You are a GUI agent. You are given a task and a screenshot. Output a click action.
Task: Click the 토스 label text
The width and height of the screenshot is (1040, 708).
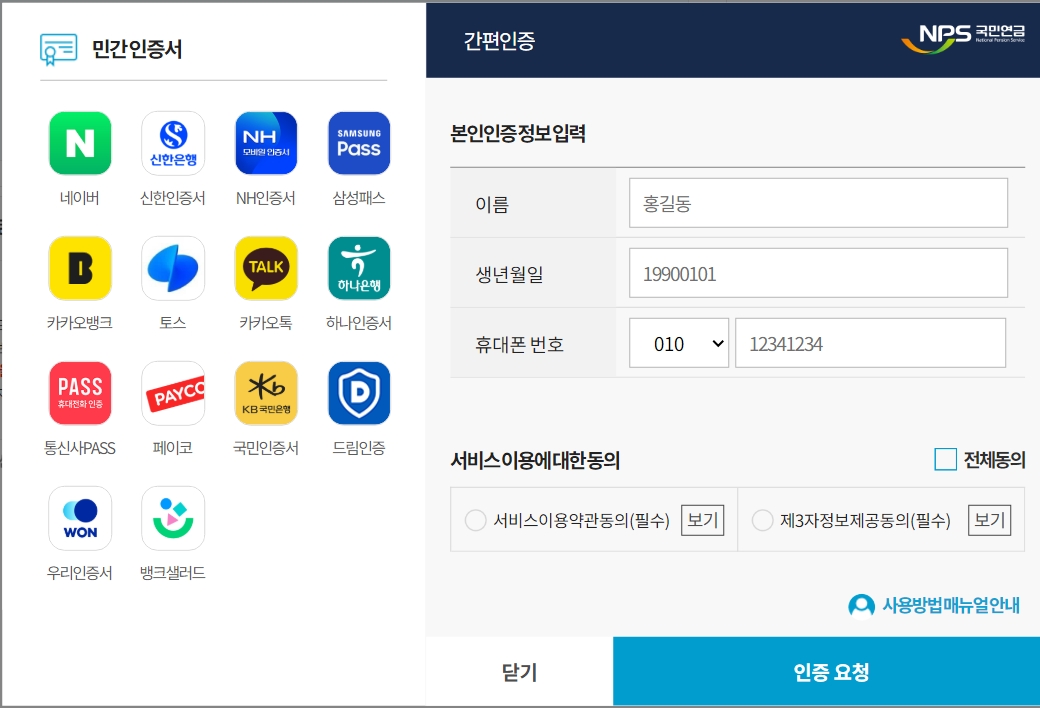(x=172, y=322)
